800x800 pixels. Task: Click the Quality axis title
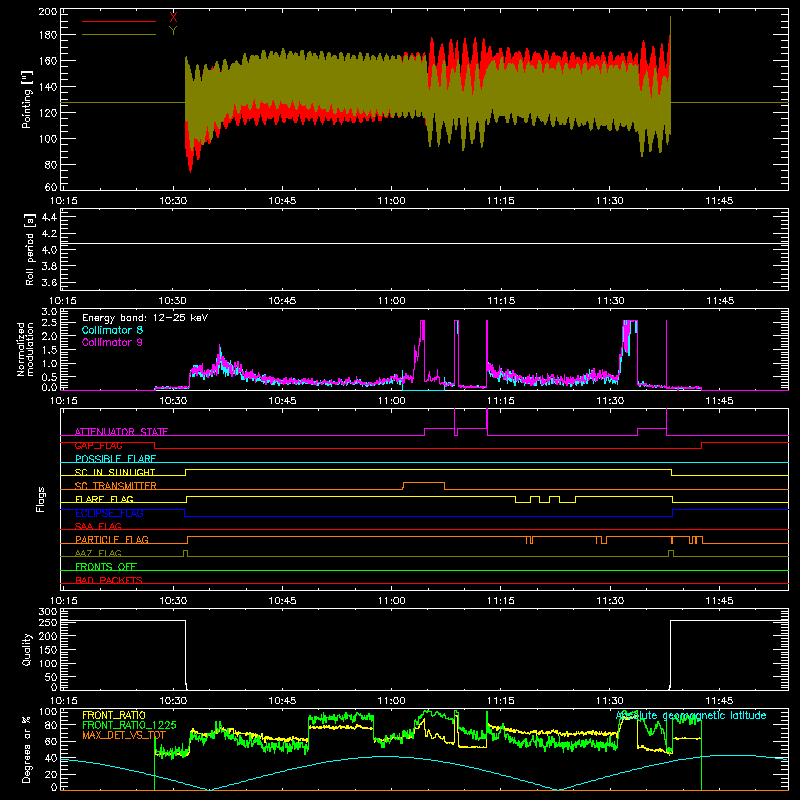click(27, 649)
